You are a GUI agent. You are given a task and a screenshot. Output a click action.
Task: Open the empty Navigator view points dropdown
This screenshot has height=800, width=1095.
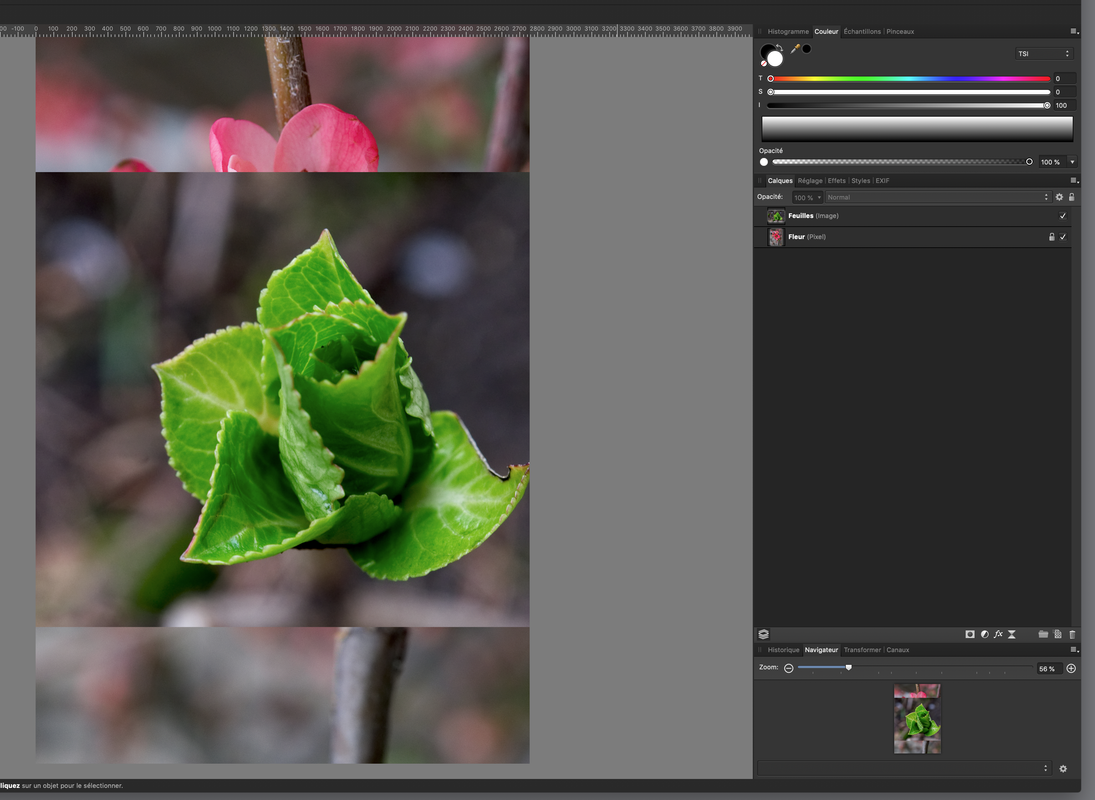pyautogui.click(x=904, y=769)
